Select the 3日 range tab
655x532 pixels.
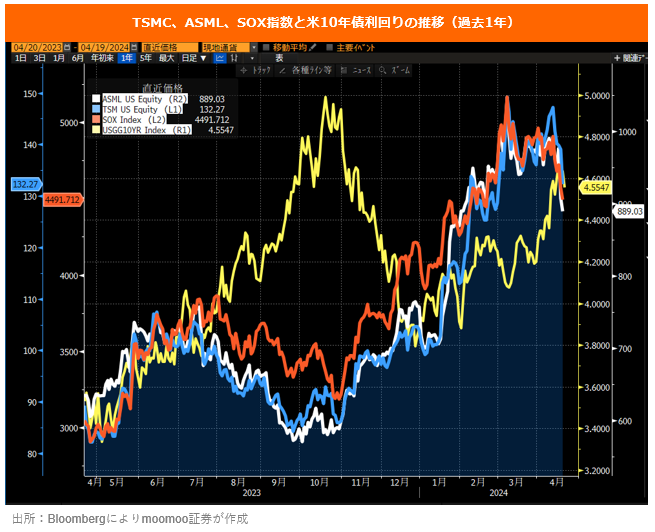[x=40, y=58]
